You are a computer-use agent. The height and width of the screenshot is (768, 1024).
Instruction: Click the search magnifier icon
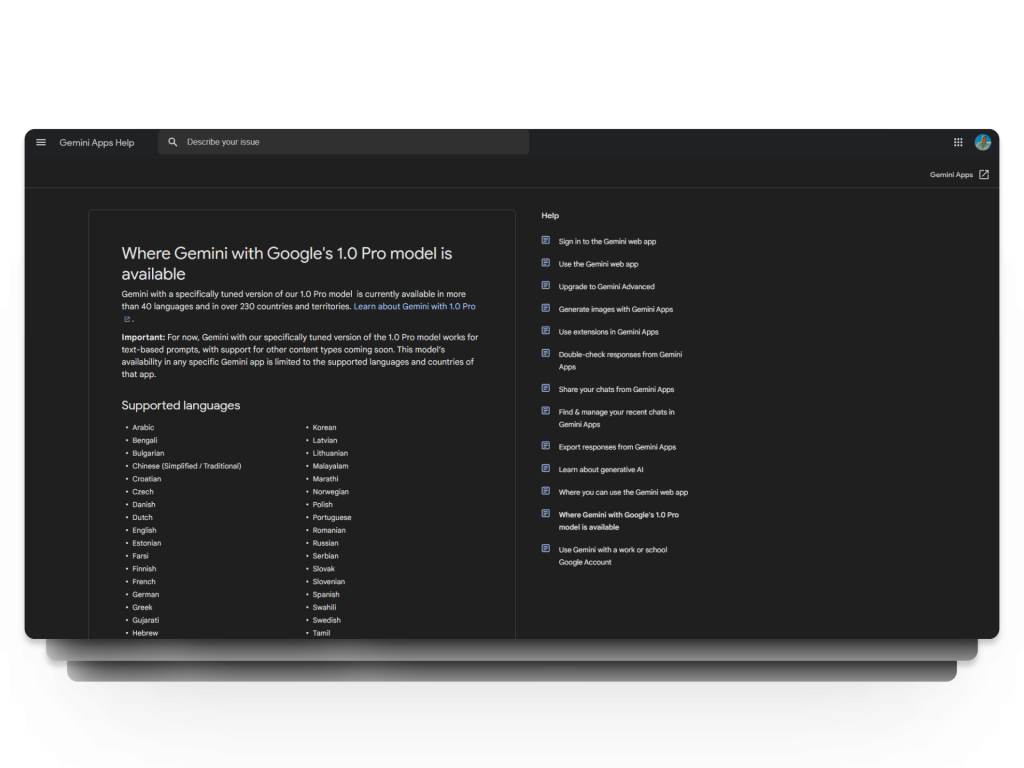[172, 142]
